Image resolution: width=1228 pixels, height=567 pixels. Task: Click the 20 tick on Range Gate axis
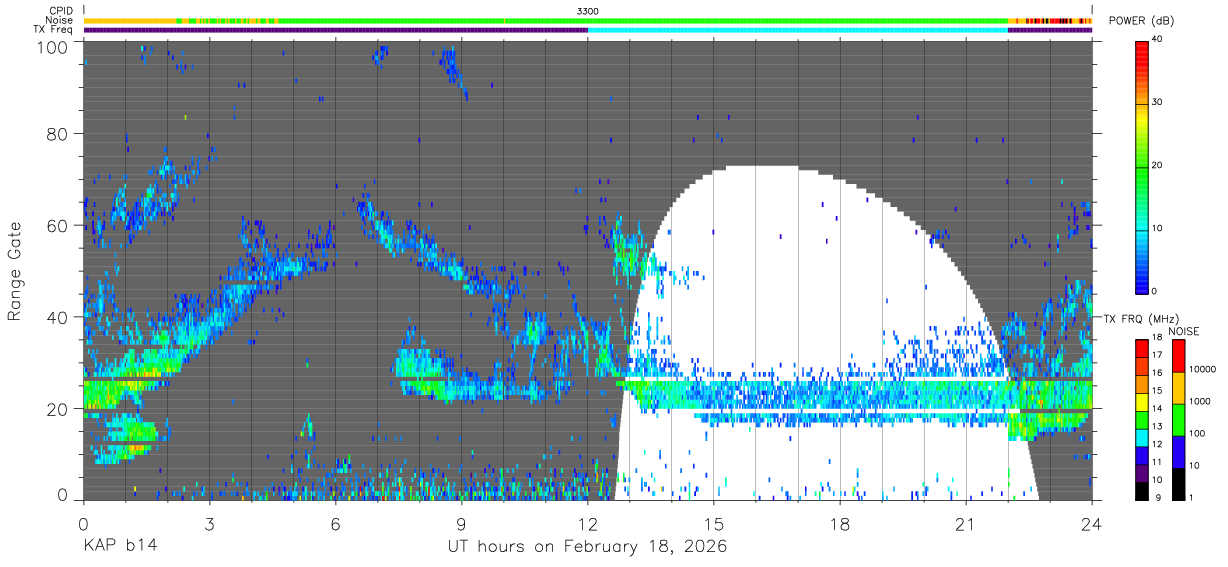59,409
